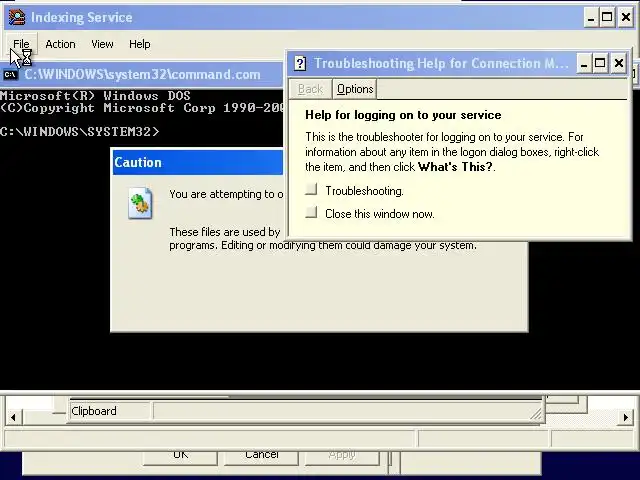Image resolution: width=640 pixels, height=480 pixels.
Task: Open the Help menu in Indexing Service
Action: tap(140, 44)
